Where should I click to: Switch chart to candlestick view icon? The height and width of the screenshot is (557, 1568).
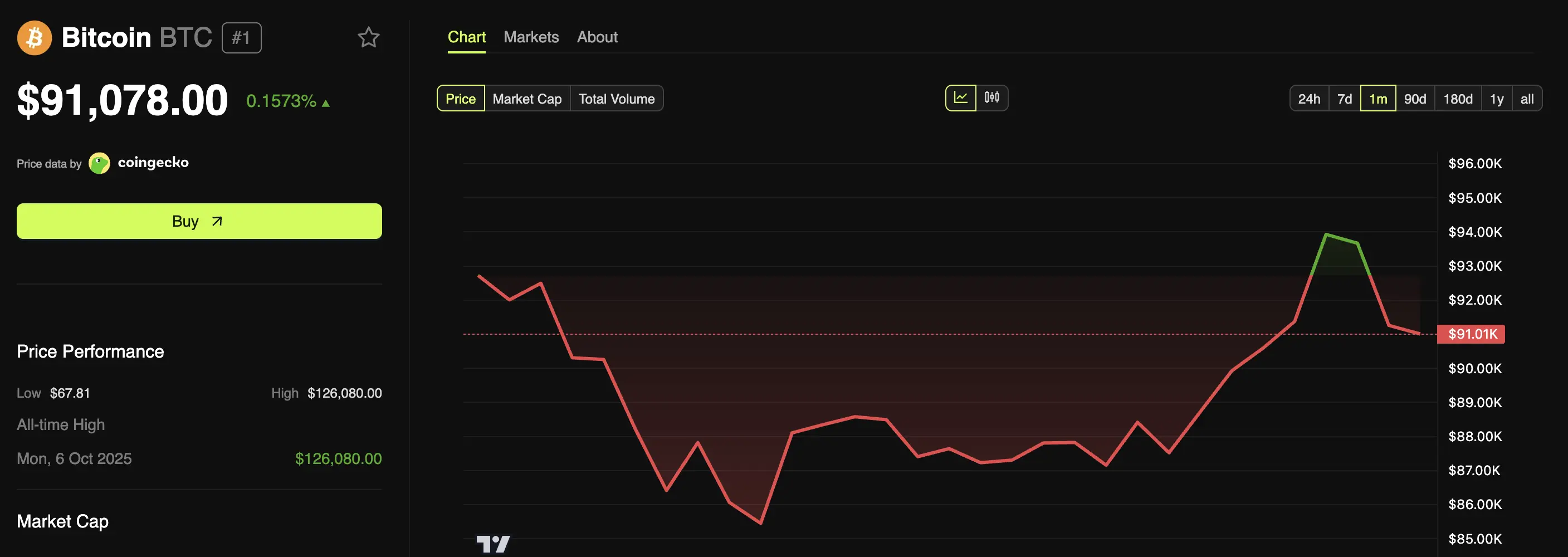[991, 97]
